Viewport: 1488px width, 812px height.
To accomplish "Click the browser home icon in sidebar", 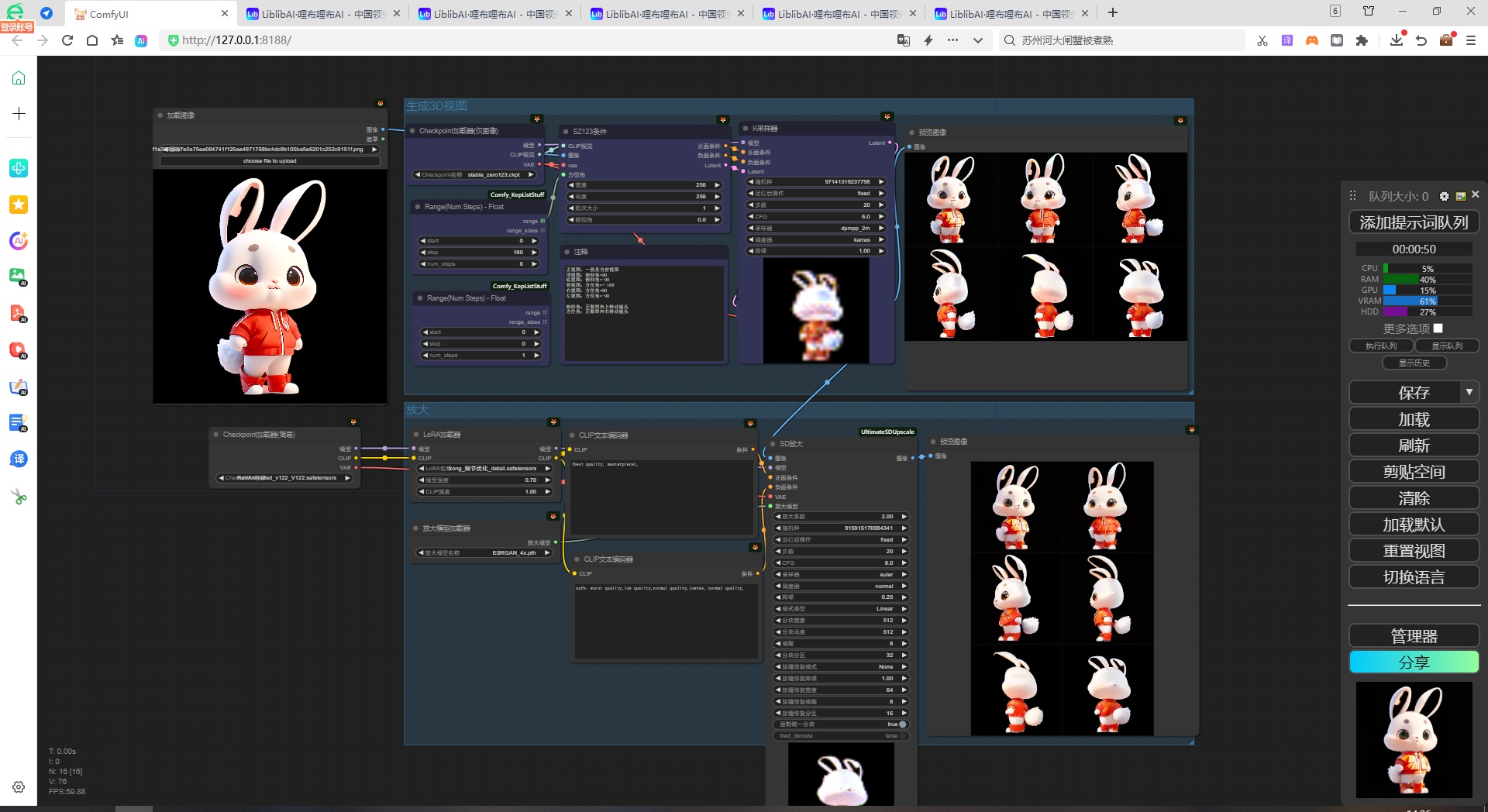I will point(19,77).
